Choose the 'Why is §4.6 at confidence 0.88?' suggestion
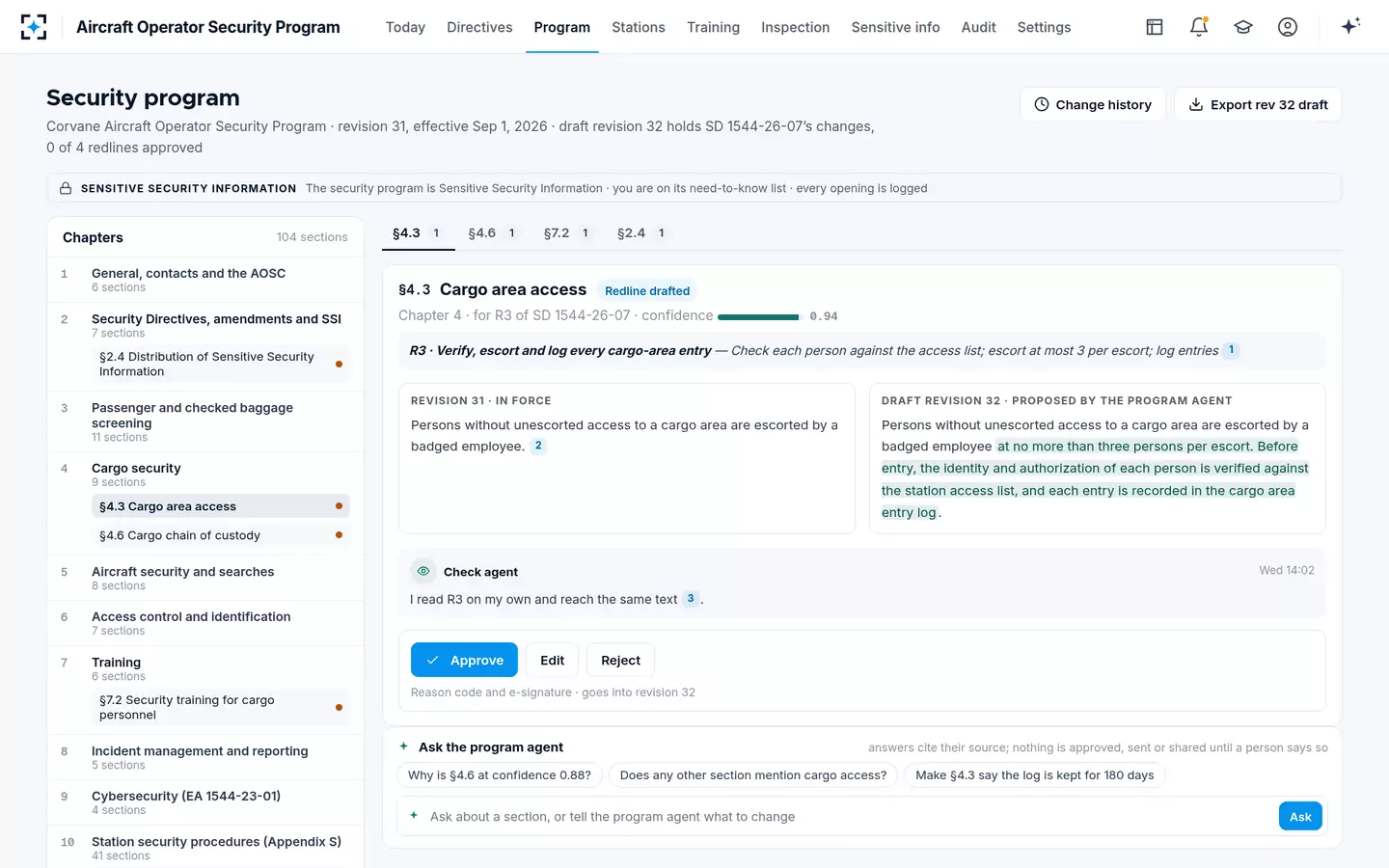The image size is (1389, 868). tap(500, 775)
